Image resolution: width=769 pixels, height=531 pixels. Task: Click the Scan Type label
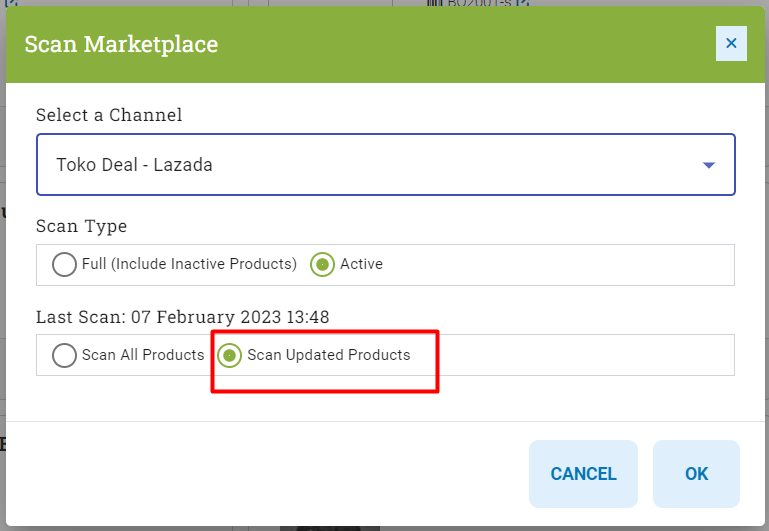[82, 226]
